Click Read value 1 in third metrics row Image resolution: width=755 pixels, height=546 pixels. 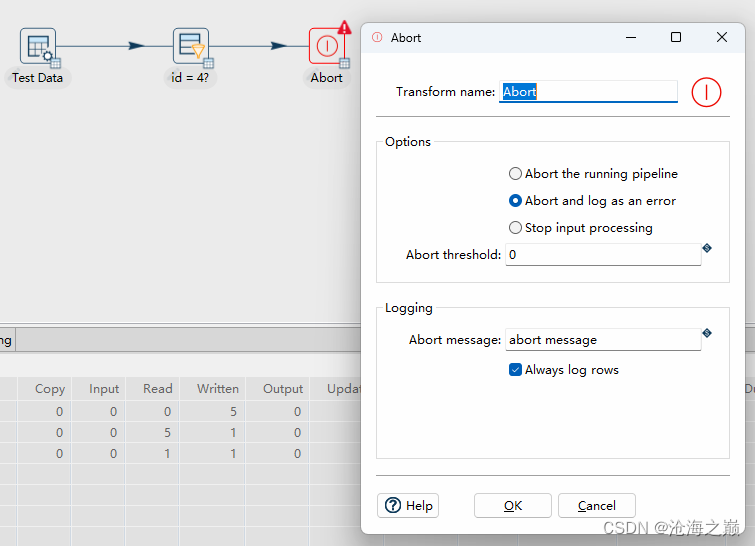[x=167, y=454]
